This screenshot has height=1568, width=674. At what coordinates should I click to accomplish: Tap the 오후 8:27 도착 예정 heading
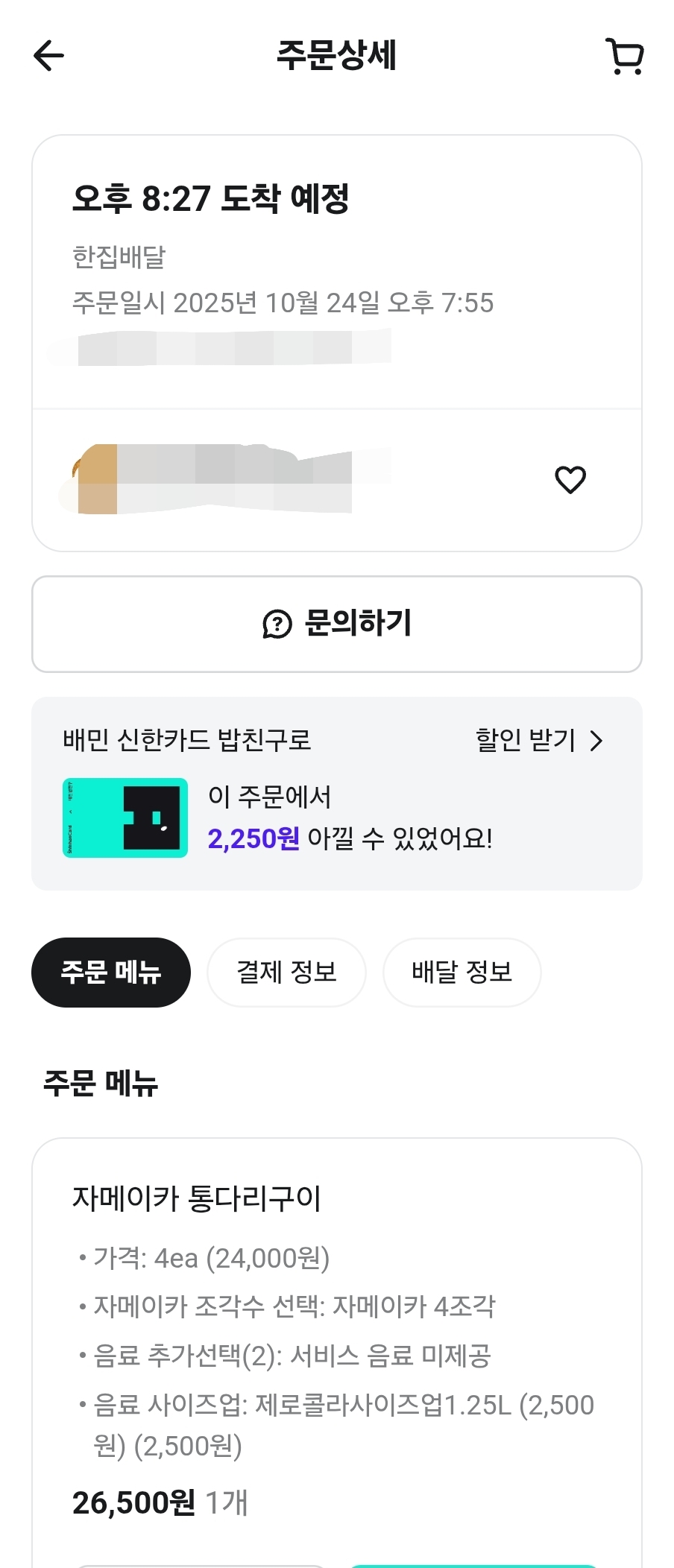tap(211, 198)
